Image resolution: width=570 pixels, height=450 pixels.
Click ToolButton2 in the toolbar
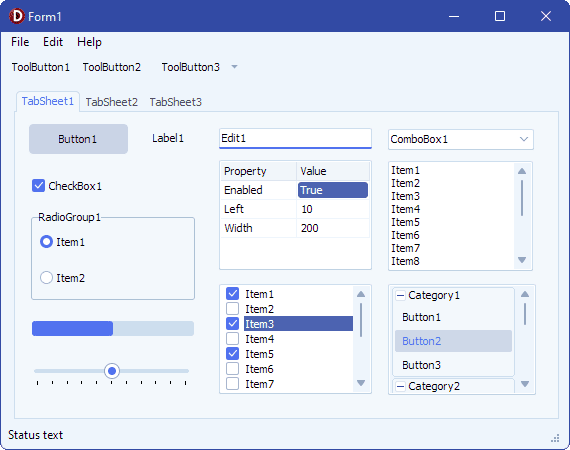pos(112,67)
